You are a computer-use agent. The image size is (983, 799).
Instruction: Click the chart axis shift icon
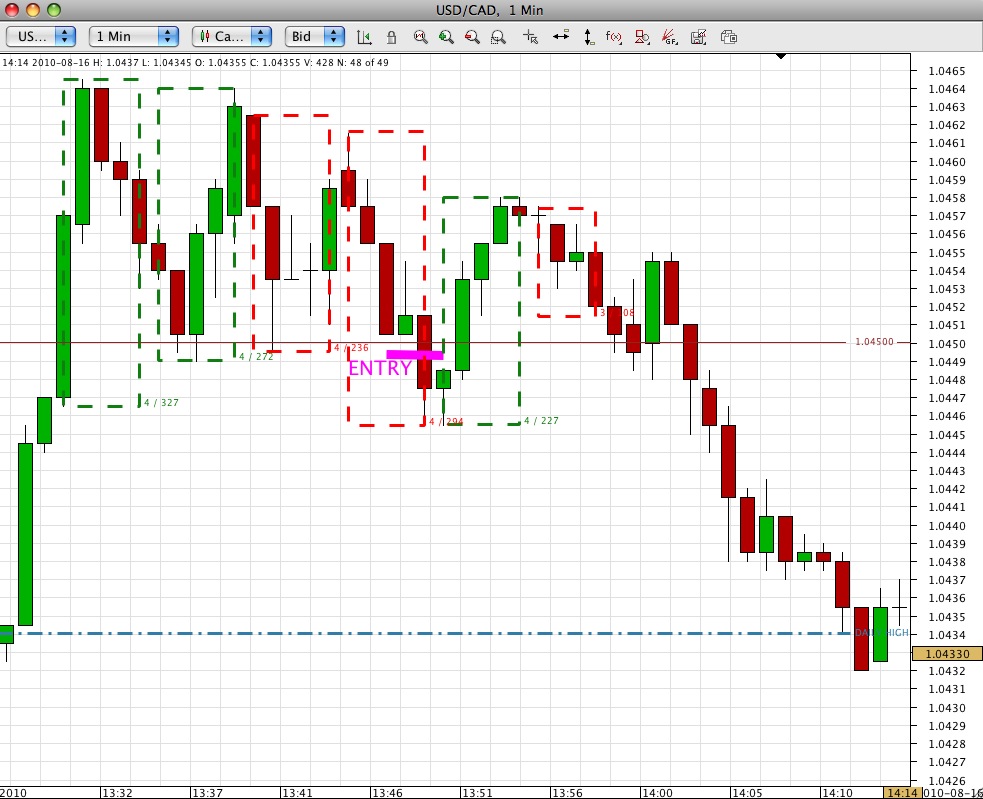pyautogui.click(x=364, y=37)
